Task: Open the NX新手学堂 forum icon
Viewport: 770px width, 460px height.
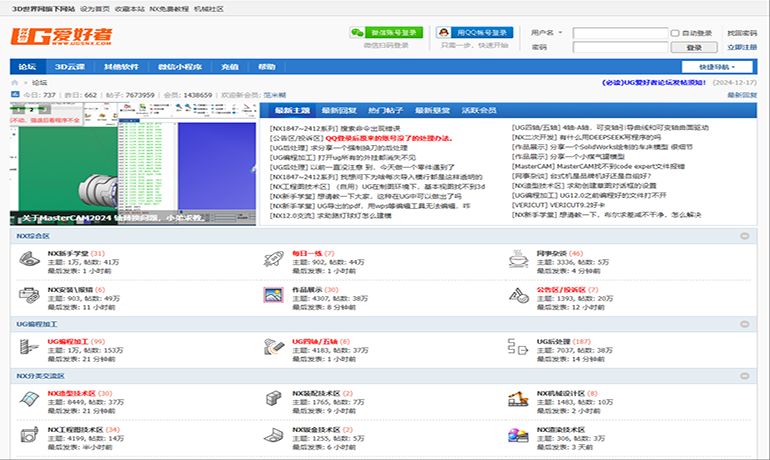Action: click(29, 259)
